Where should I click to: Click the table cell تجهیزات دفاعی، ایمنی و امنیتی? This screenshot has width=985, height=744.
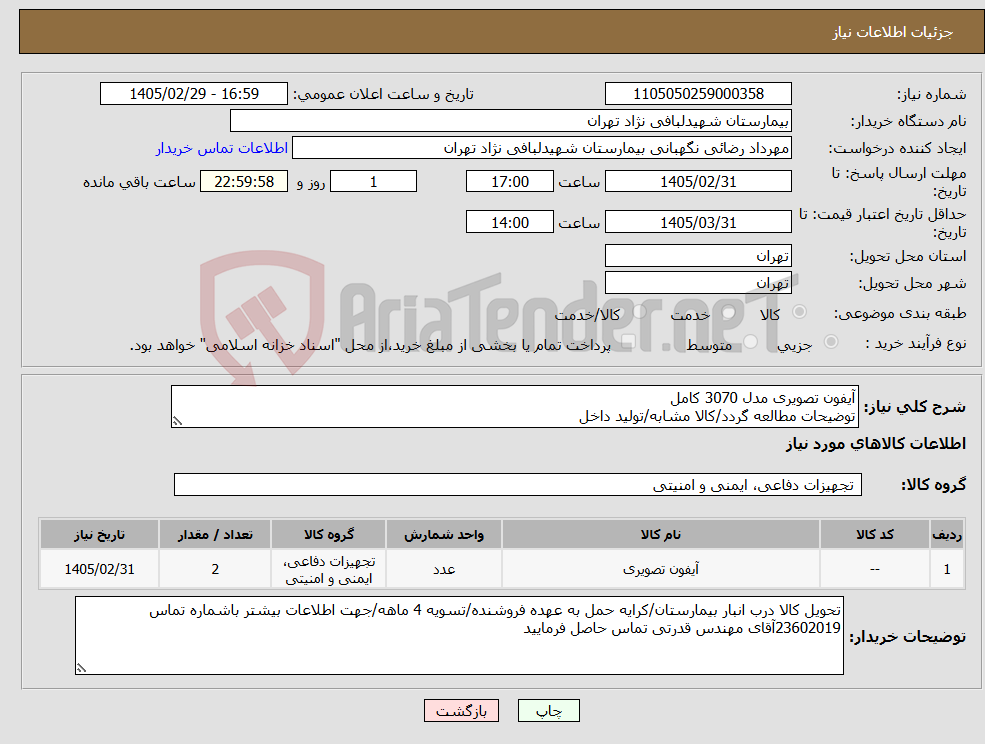pyautogui.click(x=329, y=569)
